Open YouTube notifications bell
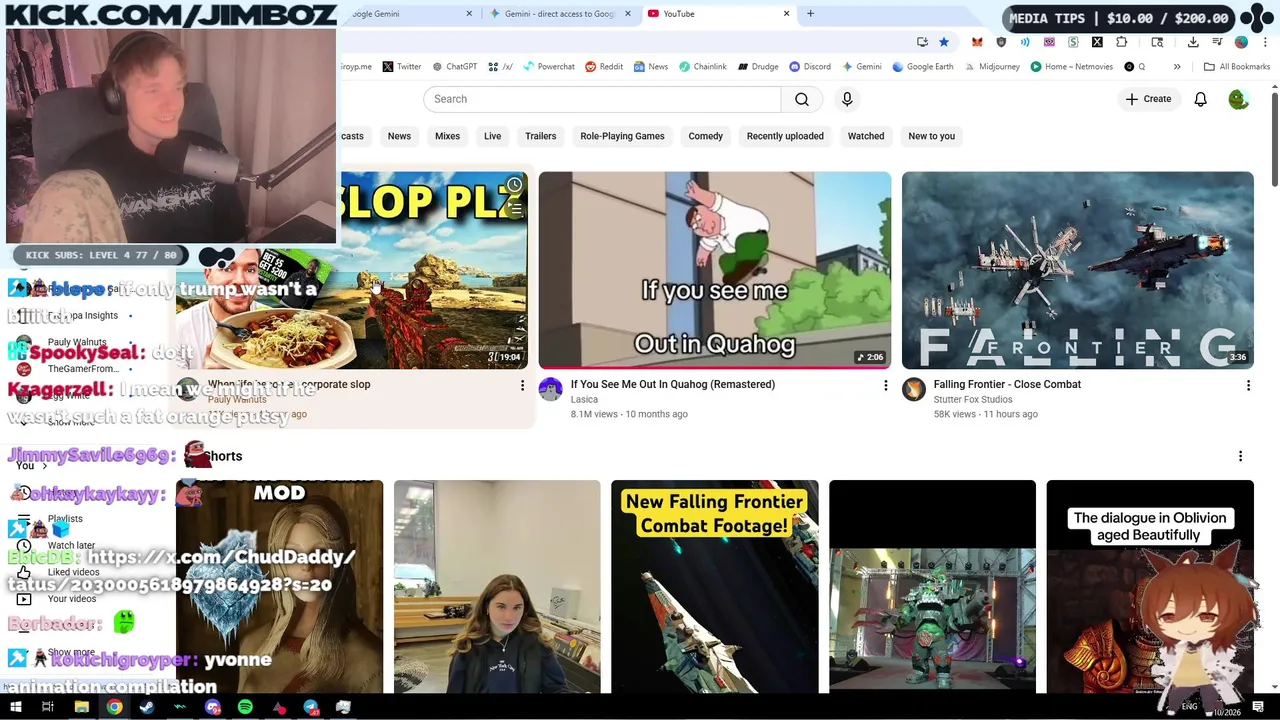The image size is (1280, 720). pyautogui.click(x=1200, y=99)
